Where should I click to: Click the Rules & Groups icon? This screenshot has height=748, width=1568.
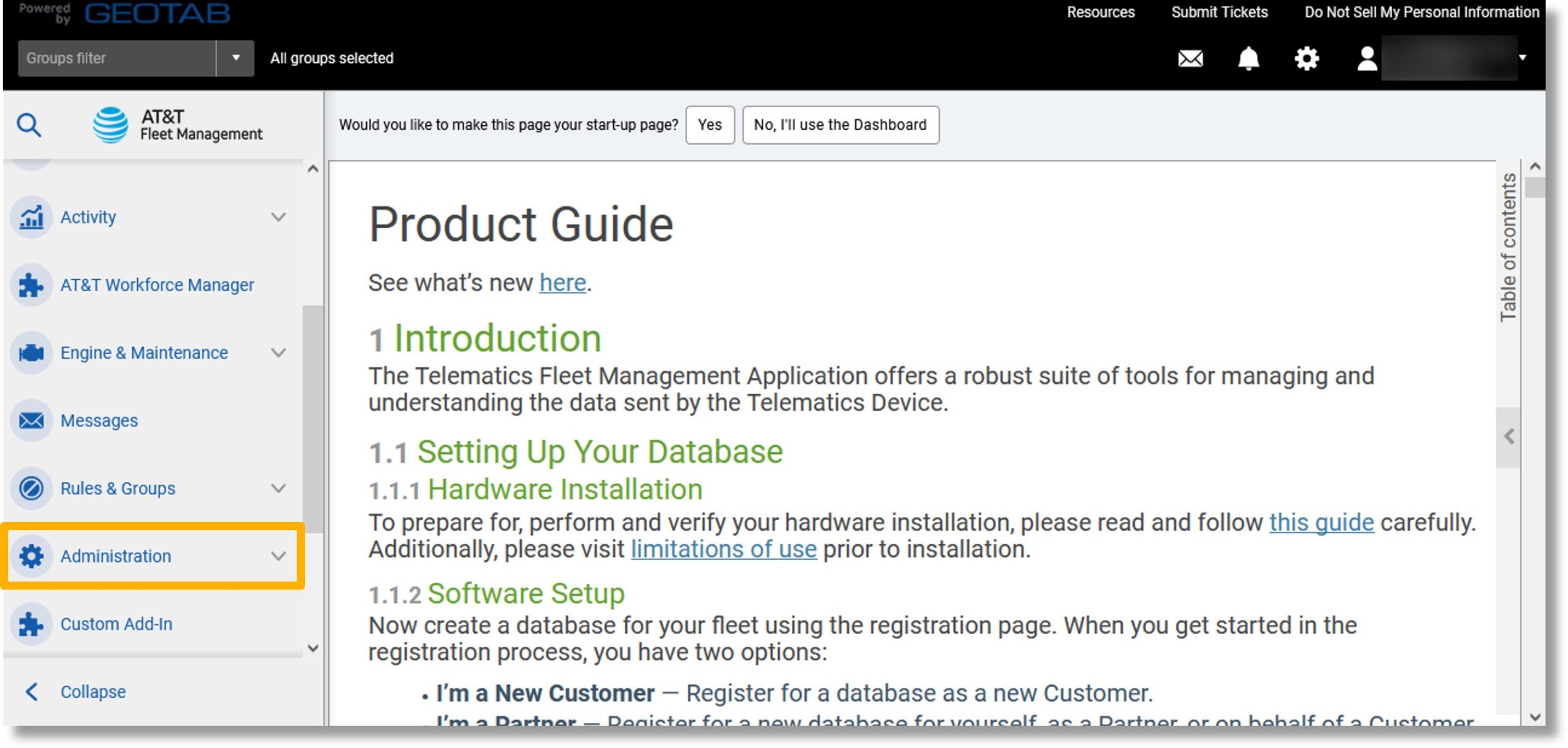click(x=31, y=488)
